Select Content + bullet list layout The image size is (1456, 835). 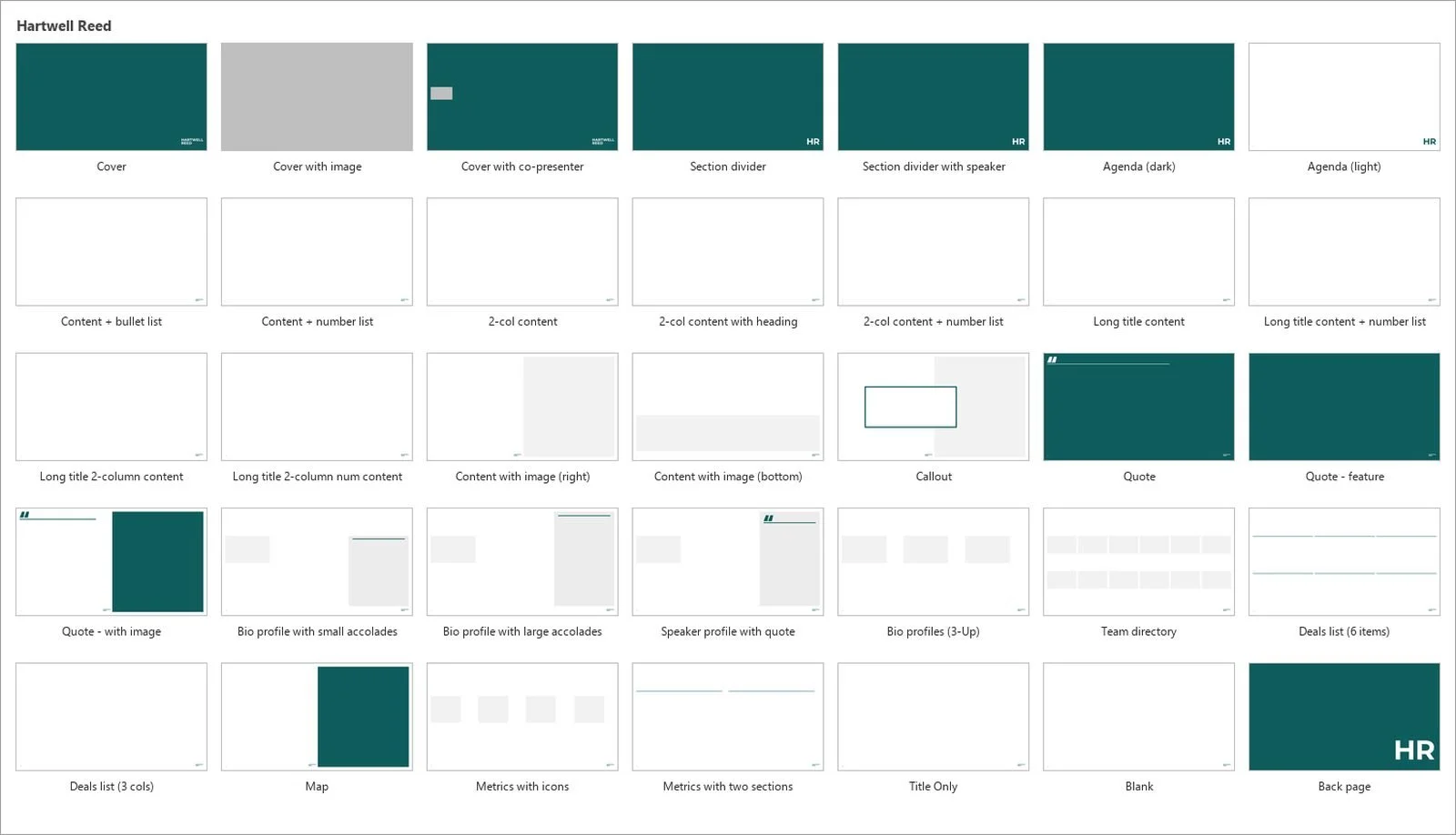click(x=111, y=252)
